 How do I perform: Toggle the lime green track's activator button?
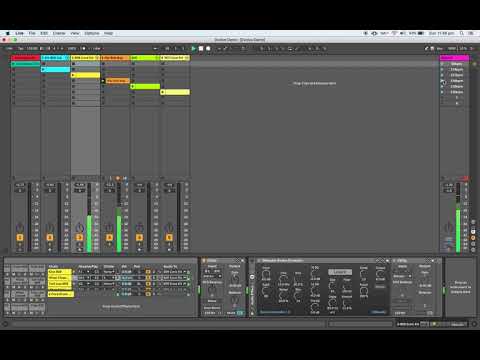coord(139,237)
